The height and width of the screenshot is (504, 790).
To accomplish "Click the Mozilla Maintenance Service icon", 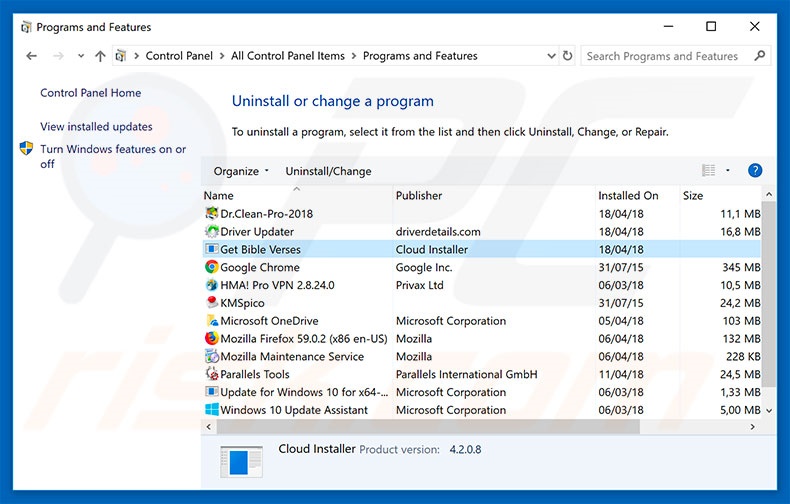I will tap(212, 356).
